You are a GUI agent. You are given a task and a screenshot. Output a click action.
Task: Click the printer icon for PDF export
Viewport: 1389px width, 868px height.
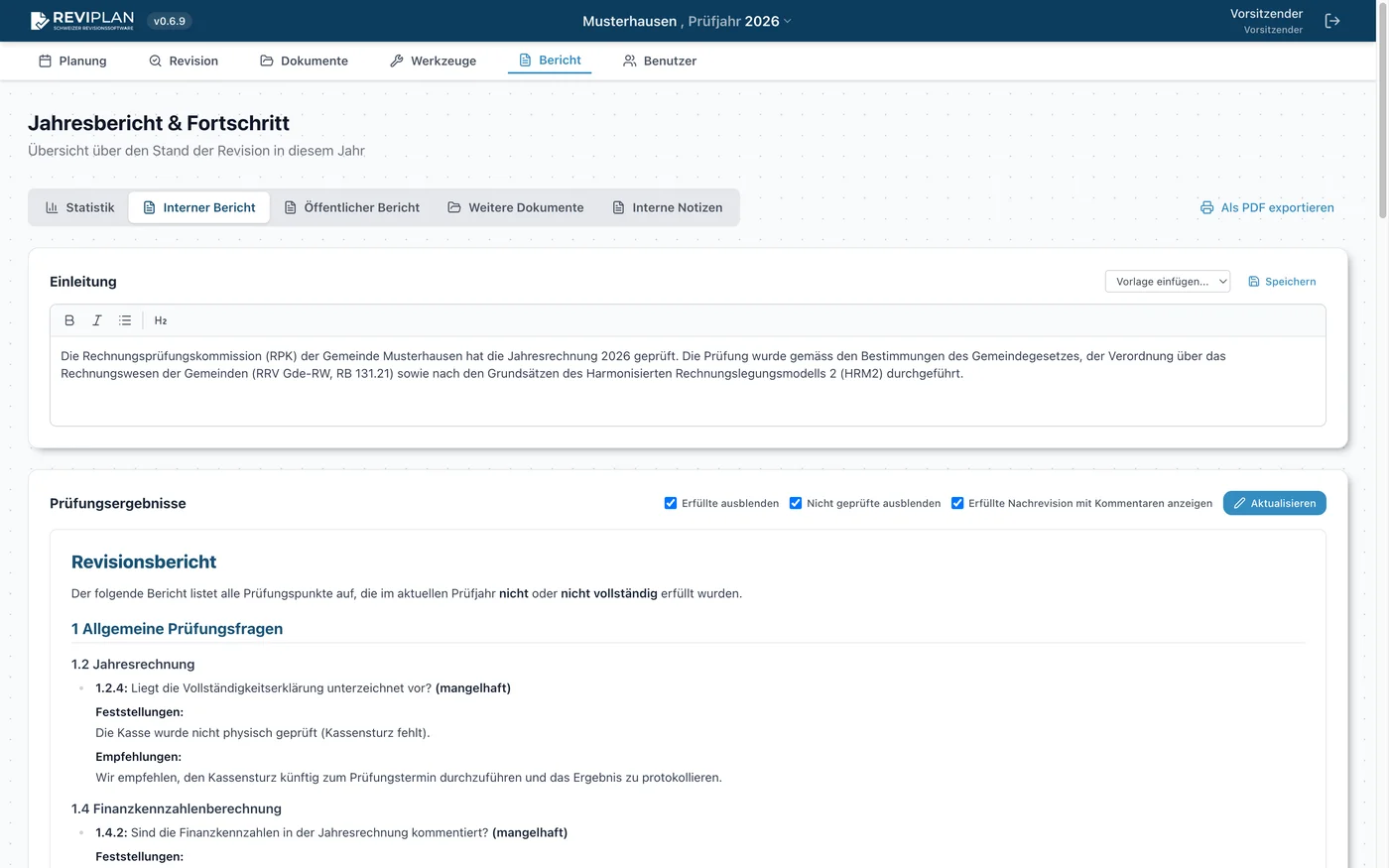coord(1206,207)
